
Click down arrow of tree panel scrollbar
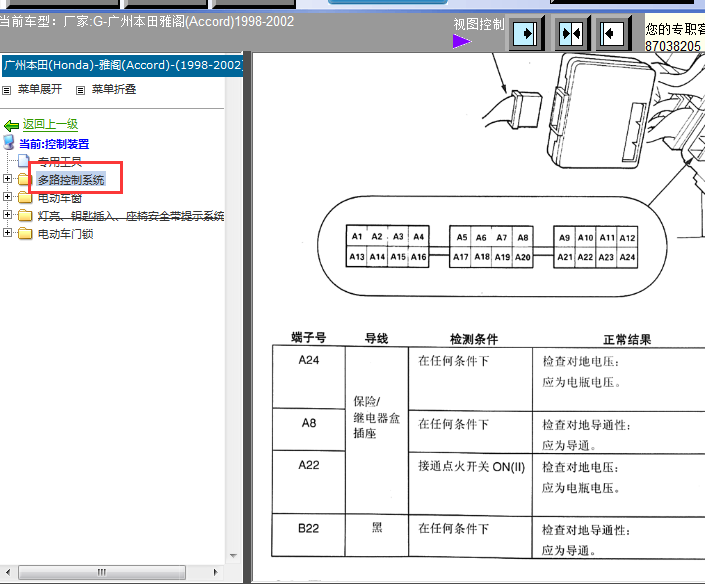click(x=233, y=556)
